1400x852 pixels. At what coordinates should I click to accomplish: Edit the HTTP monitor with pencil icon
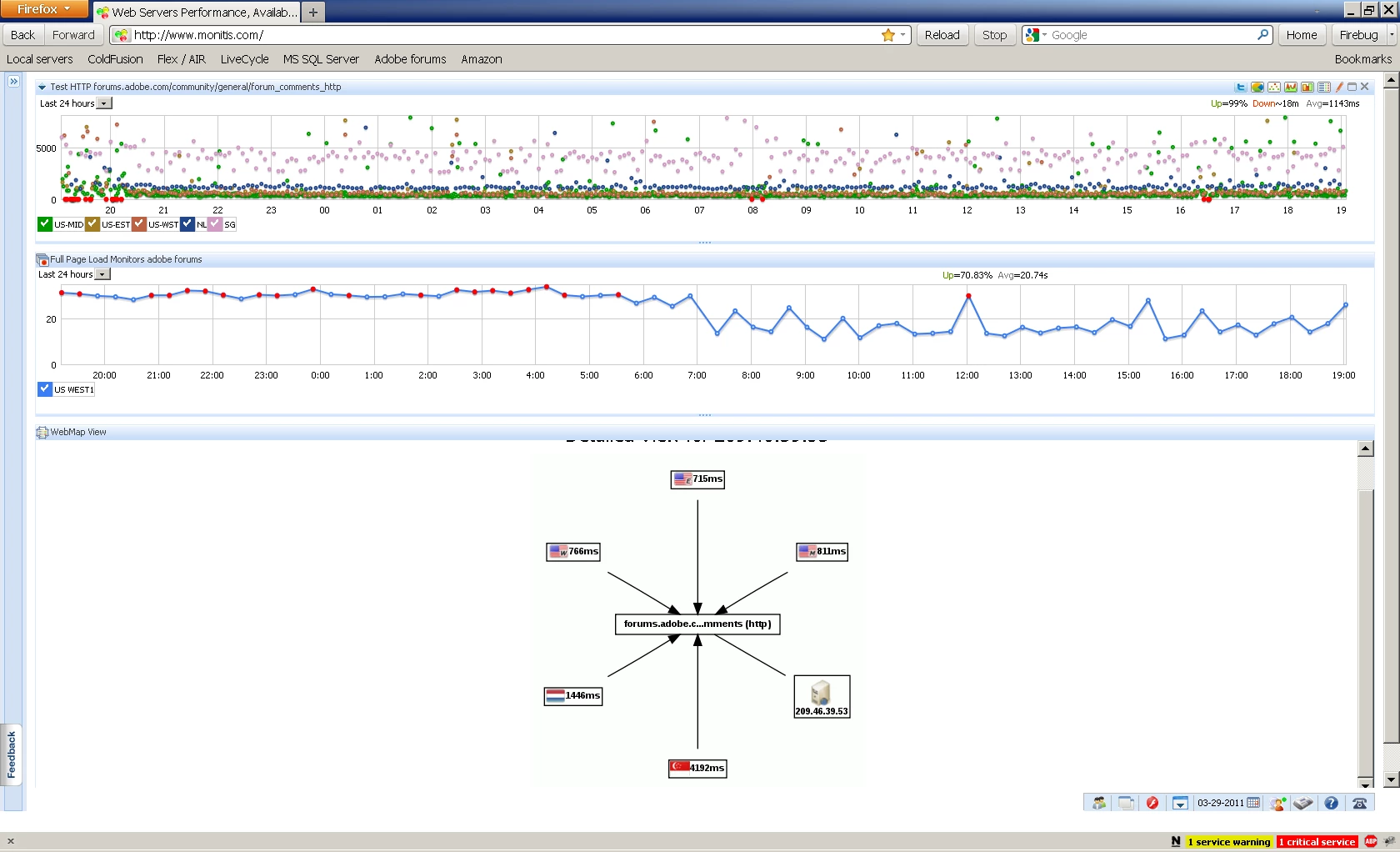(x=1339, y=87)
